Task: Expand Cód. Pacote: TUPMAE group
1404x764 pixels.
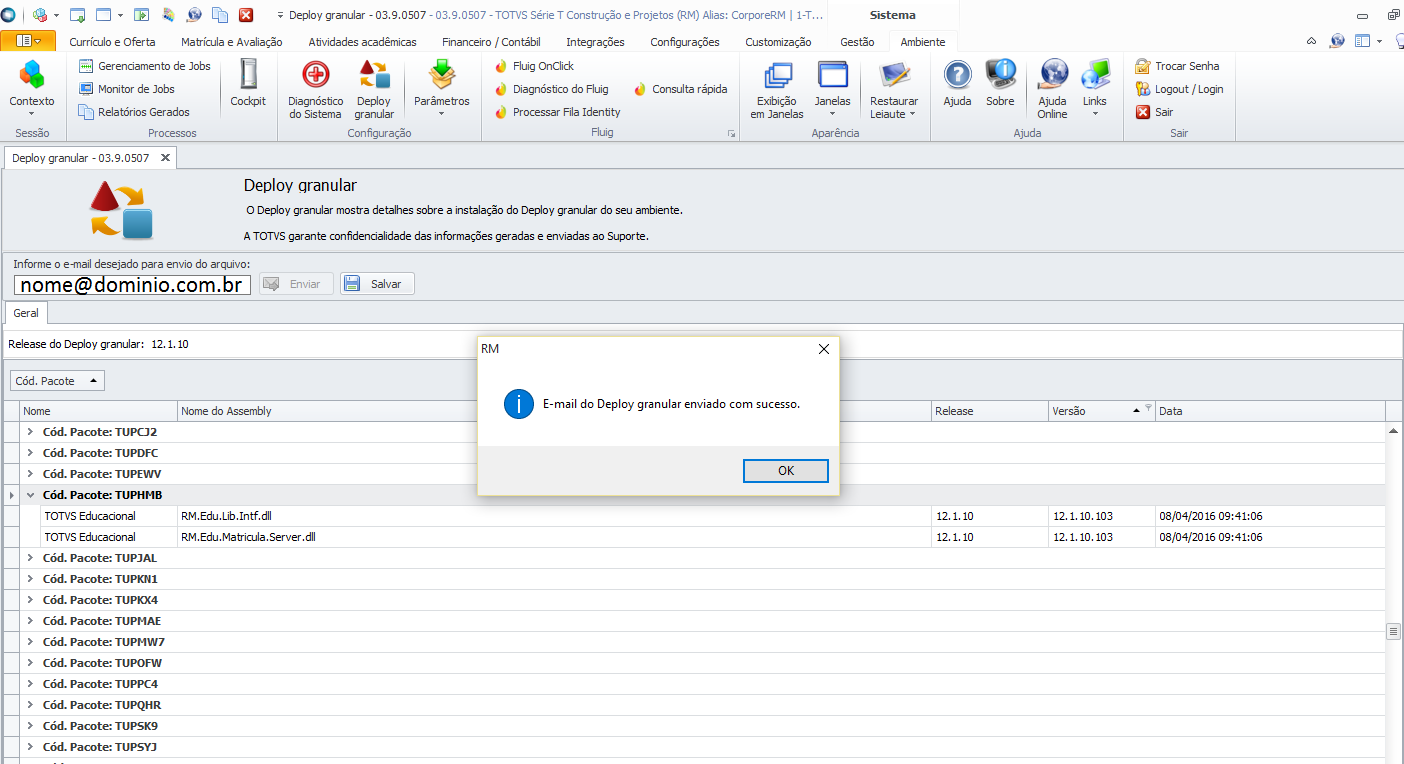Action: [x=30, y=621]
